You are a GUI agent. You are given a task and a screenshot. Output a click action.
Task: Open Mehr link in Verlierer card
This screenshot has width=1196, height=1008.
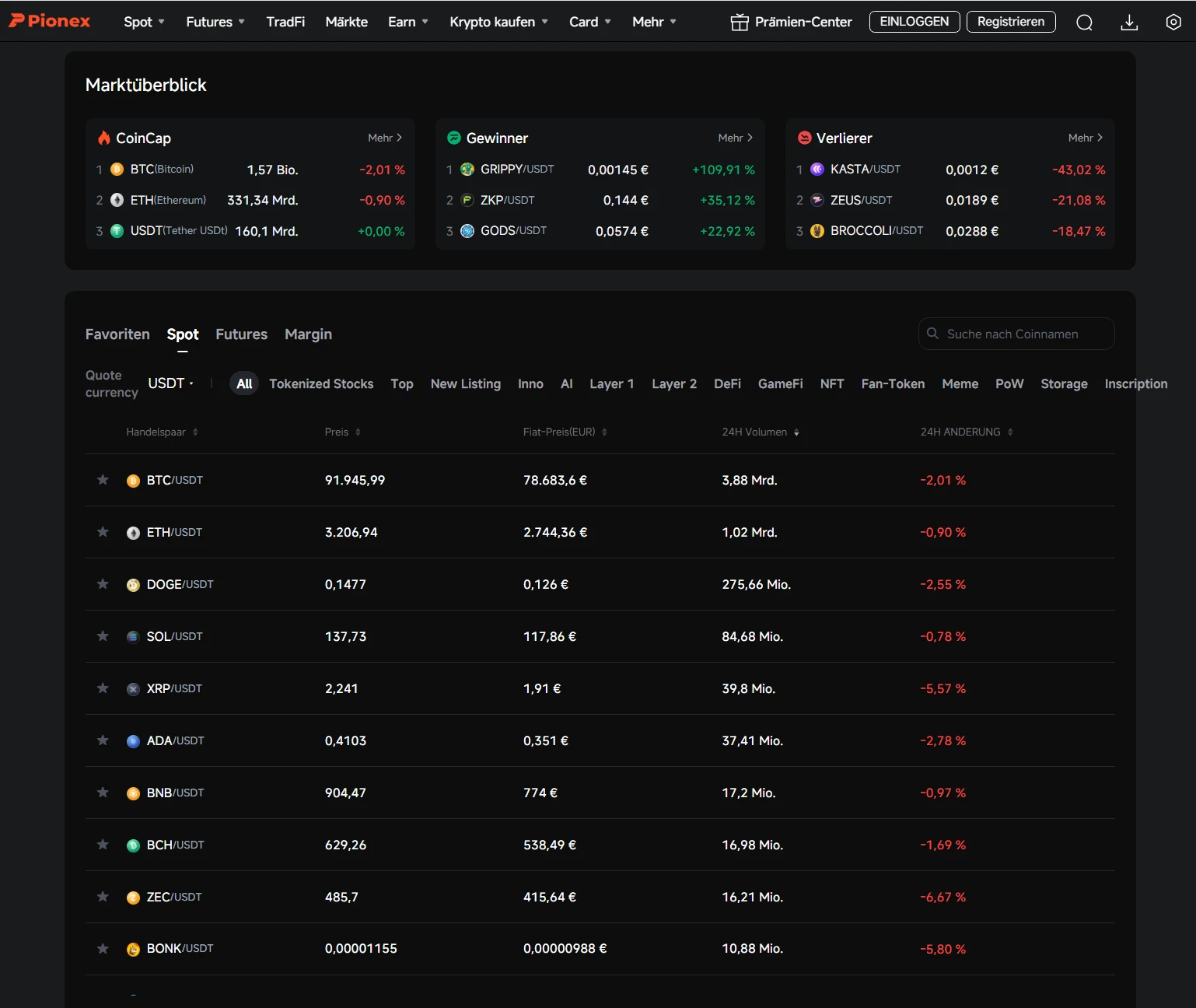coord(1086,138)
